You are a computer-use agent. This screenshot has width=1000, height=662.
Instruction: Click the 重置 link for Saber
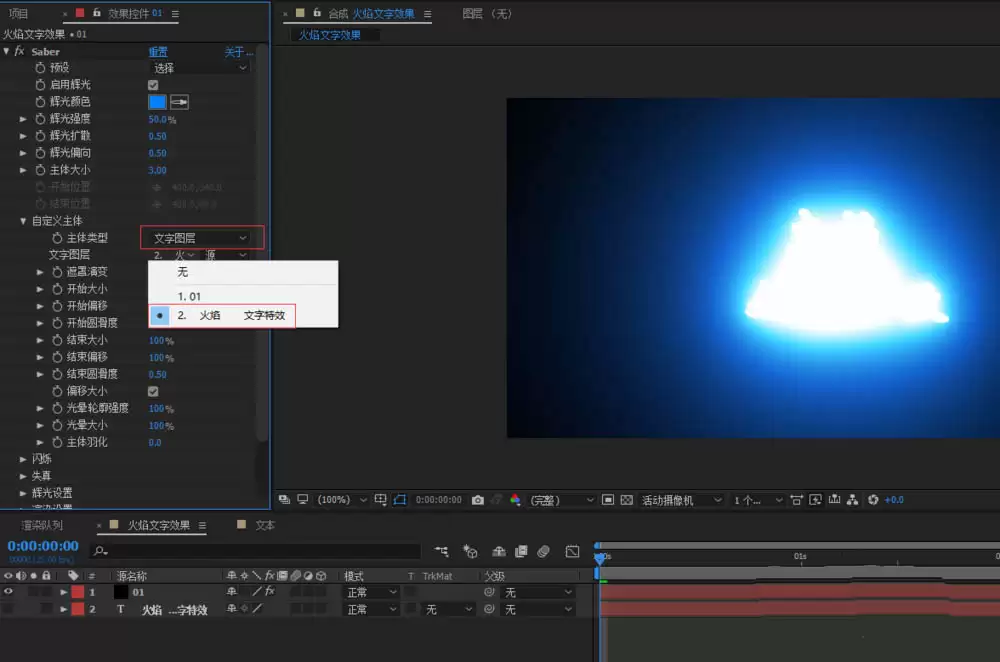158,52
